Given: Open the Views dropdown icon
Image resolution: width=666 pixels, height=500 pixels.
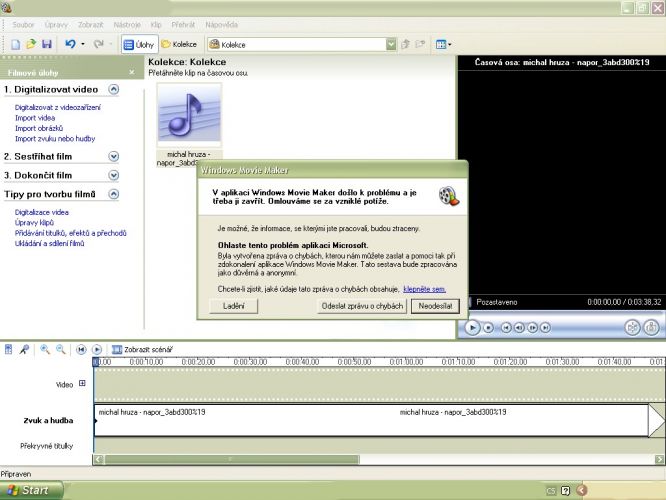Looking at the screenshot, I should (443, 44).
